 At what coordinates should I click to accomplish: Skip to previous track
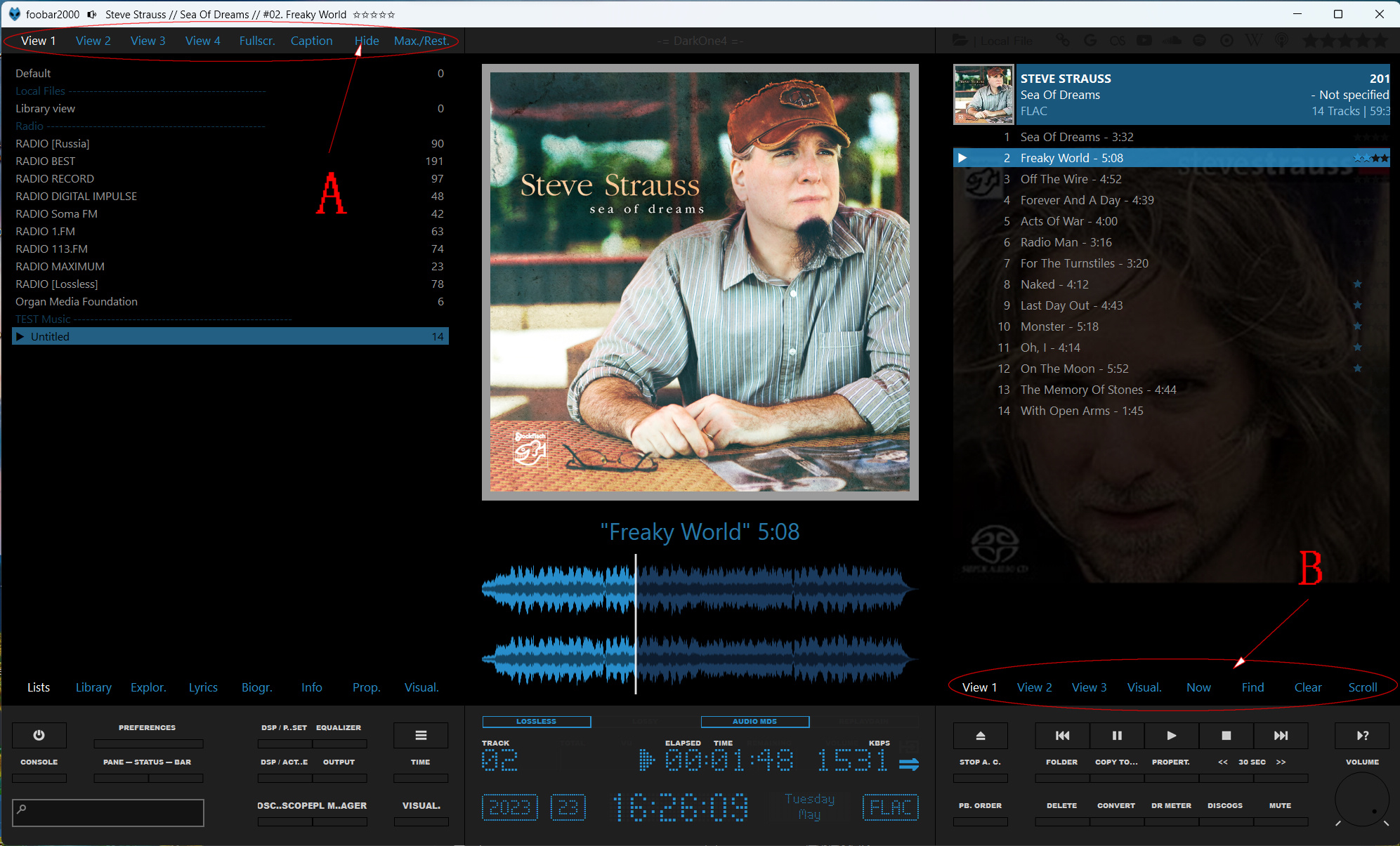click(x=1062, y=735)
